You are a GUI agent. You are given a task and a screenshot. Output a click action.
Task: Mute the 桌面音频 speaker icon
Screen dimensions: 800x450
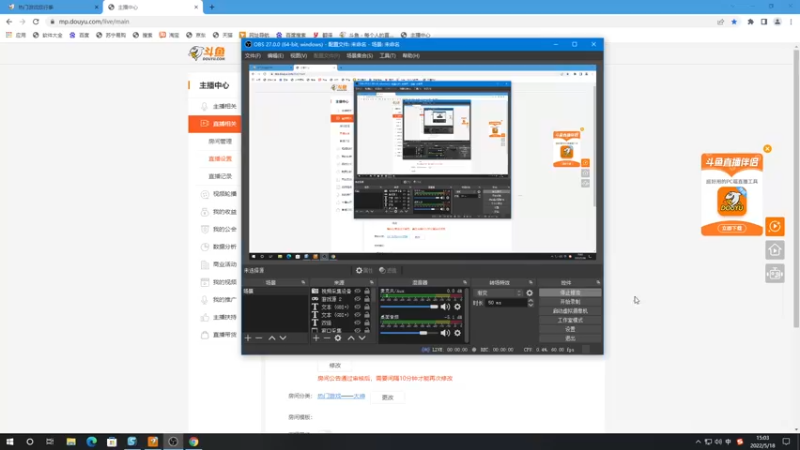(x=445, y=333)
